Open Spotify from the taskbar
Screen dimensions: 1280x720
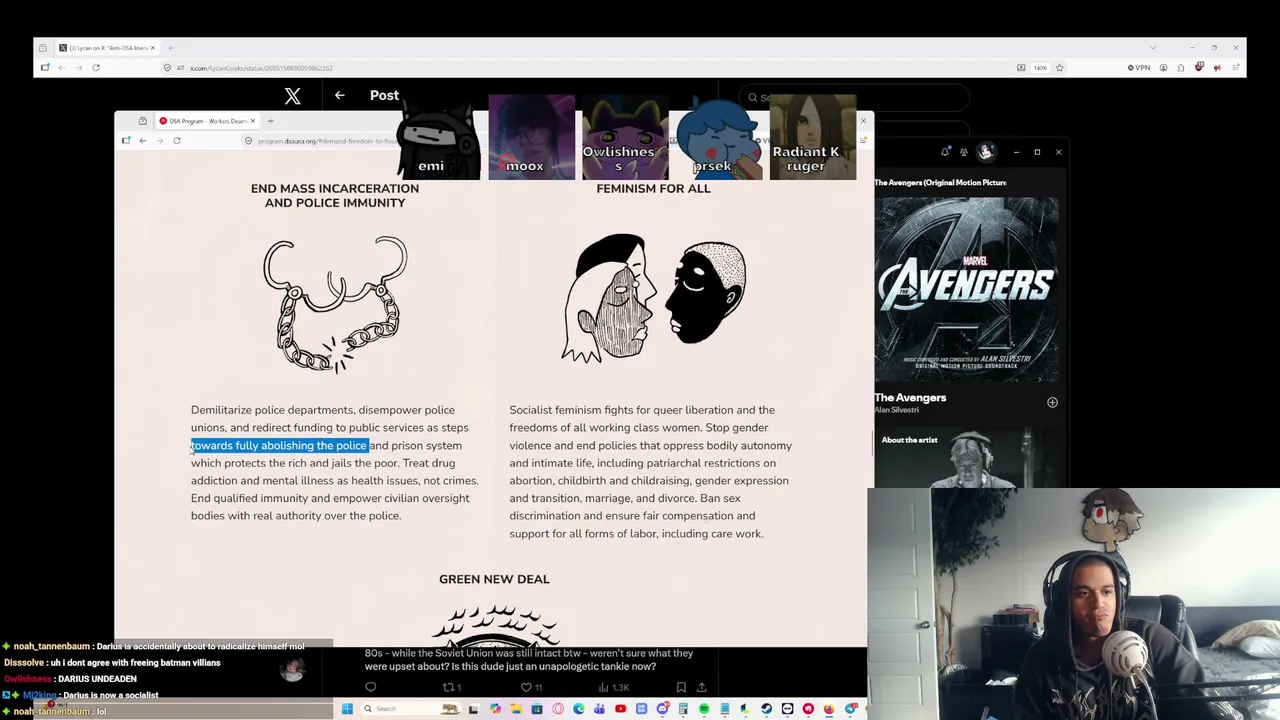pyautogui.click(x=704, y=709)
